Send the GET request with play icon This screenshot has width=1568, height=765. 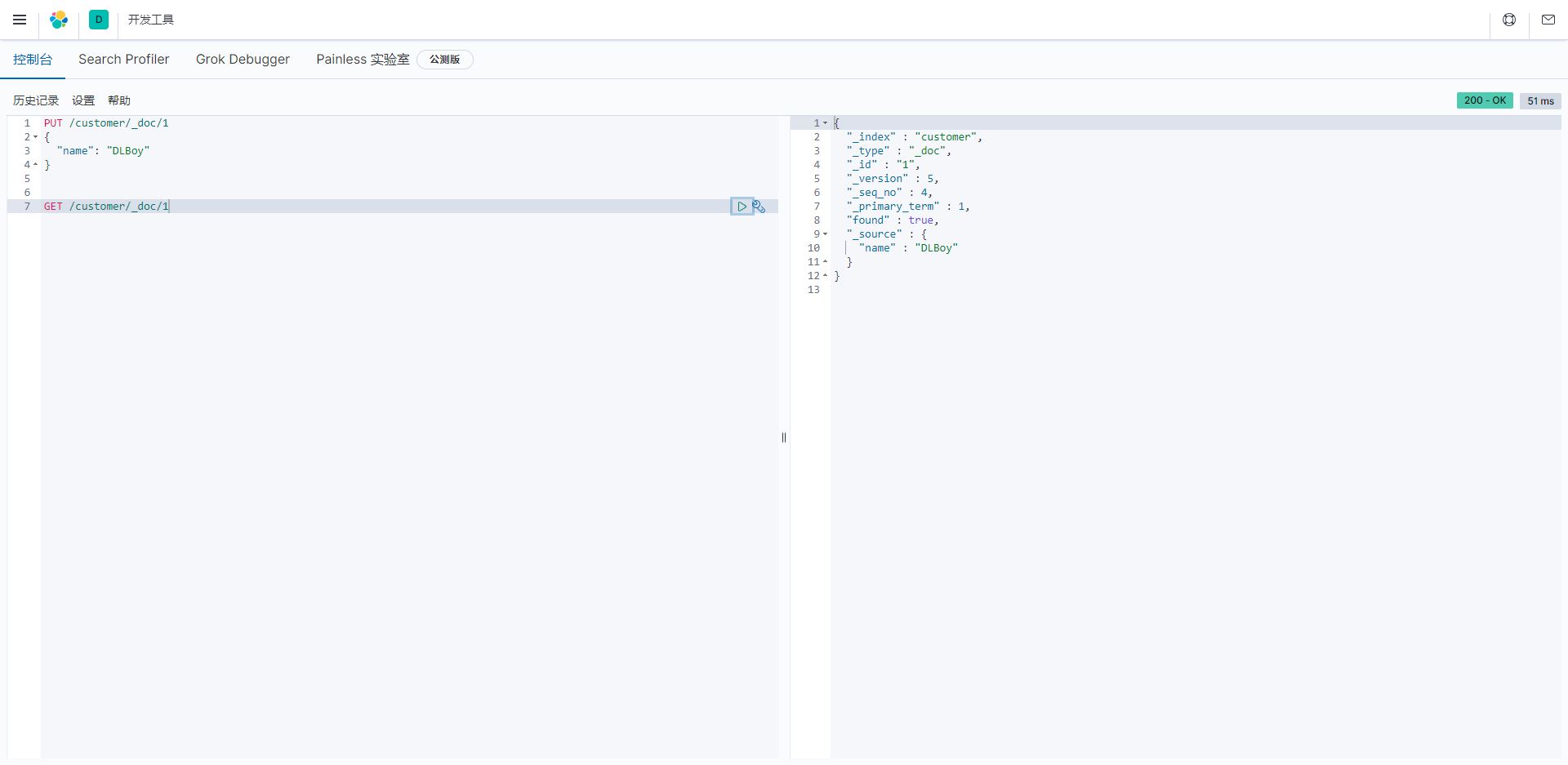click(742, 207)
